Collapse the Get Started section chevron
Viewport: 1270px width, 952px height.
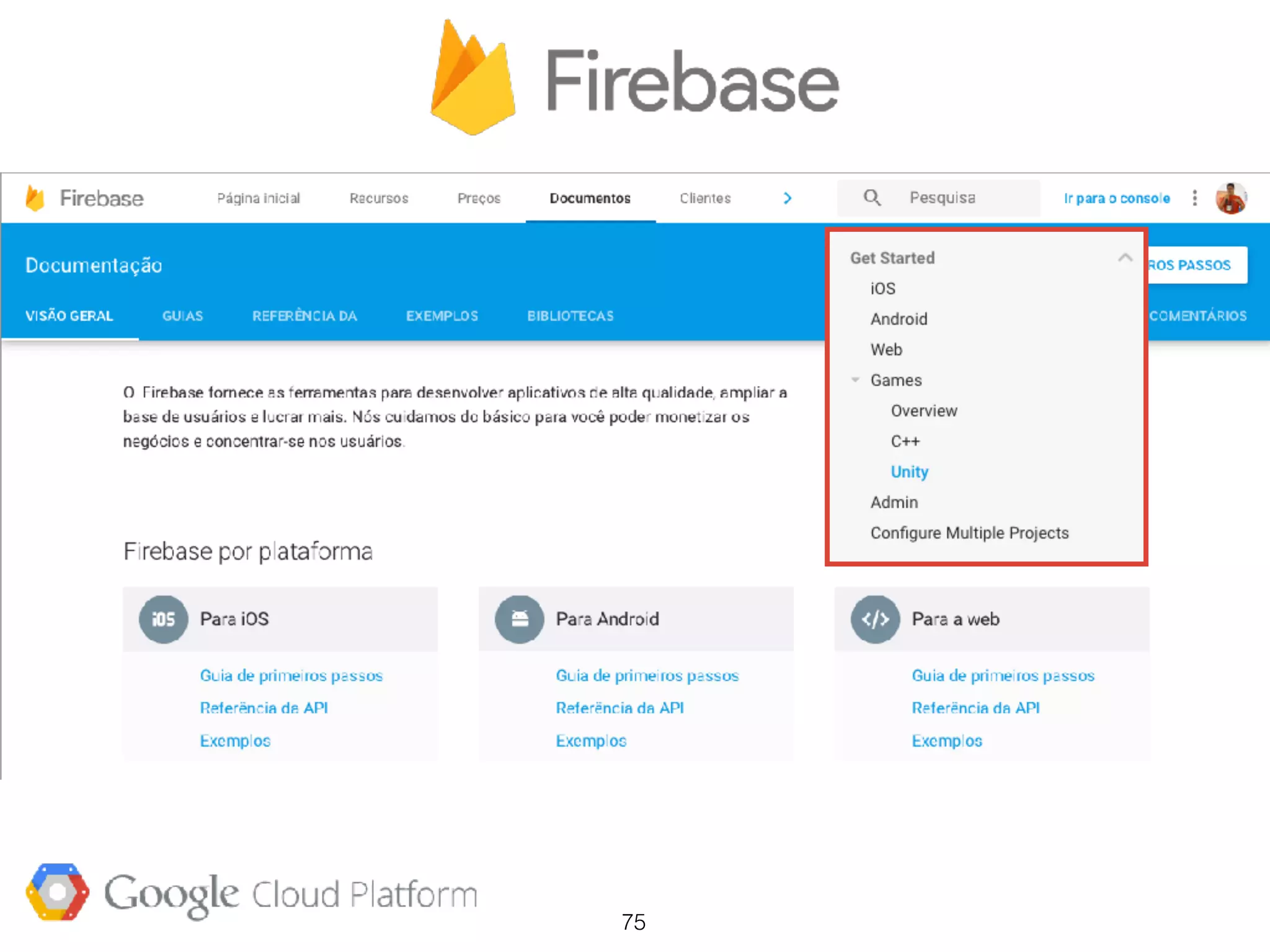pos(1125,258)
